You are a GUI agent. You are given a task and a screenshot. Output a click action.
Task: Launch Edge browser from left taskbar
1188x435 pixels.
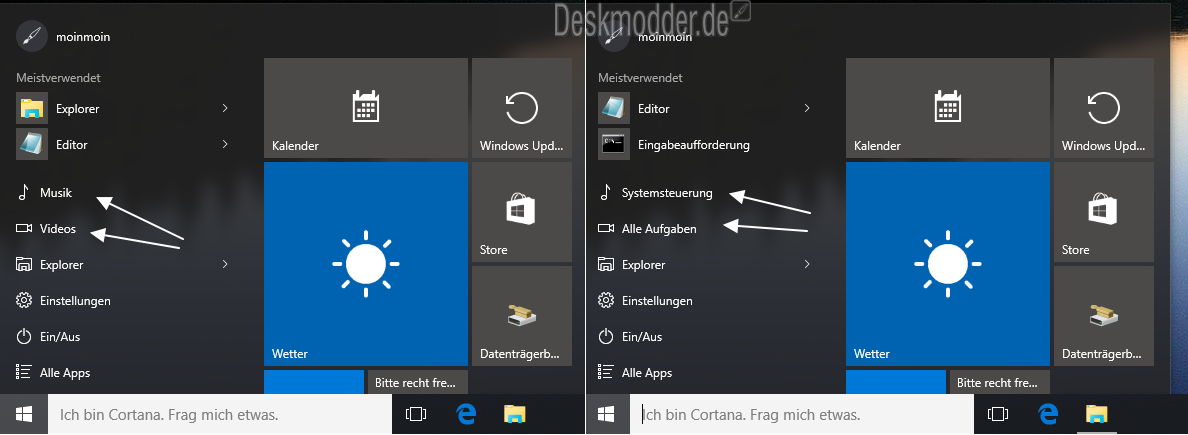click(465, 414)
